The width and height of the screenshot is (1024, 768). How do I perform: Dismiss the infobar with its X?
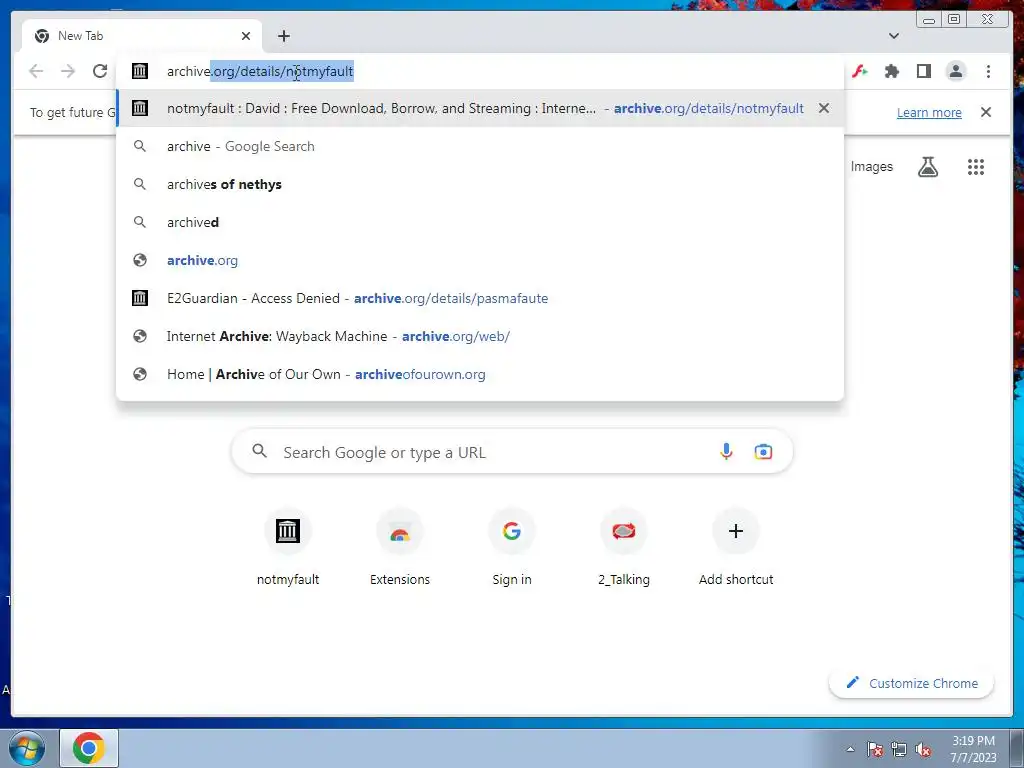(x=986, y=112)
